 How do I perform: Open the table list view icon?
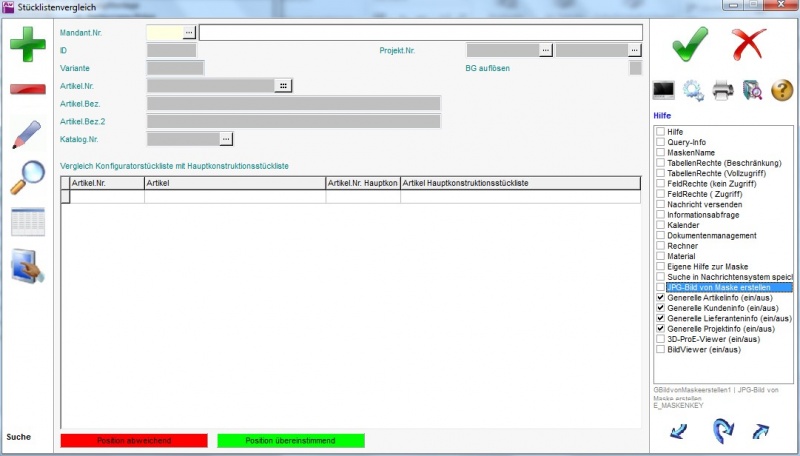coord(27,222)
